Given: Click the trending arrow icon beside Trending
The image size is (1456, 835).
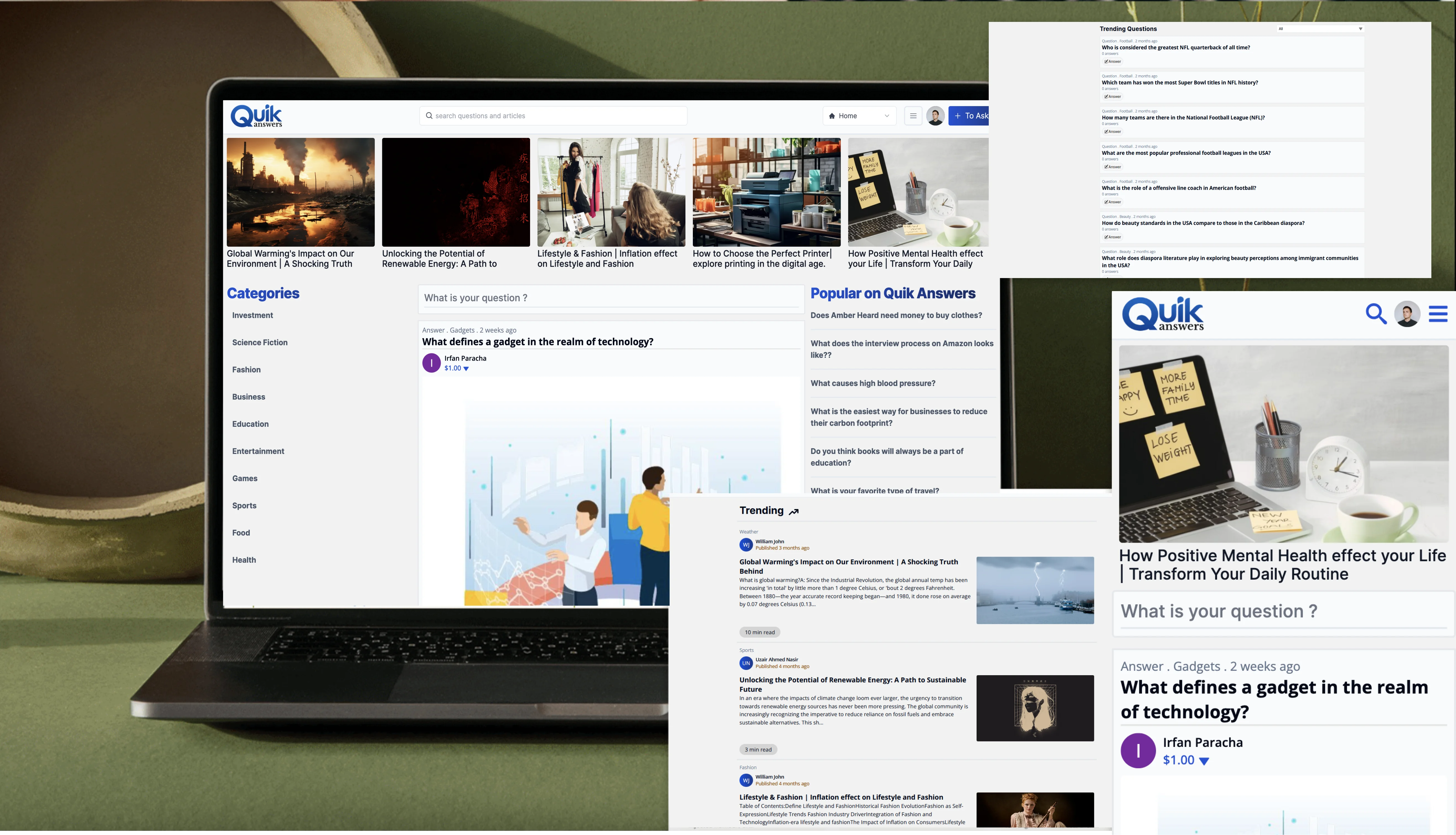Looking at the screenshot, I should point(794,512).
